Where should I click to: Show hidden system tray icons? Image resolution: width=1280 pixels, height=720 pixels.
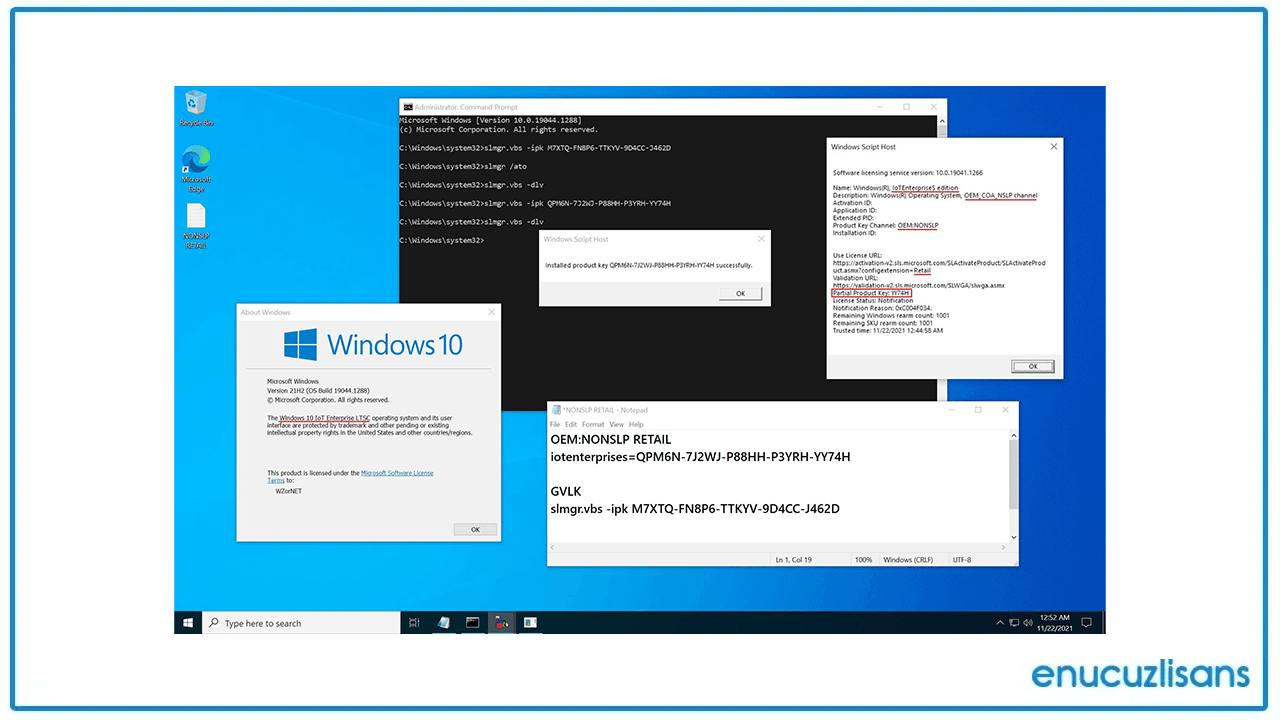click(x=1000, y=623)
